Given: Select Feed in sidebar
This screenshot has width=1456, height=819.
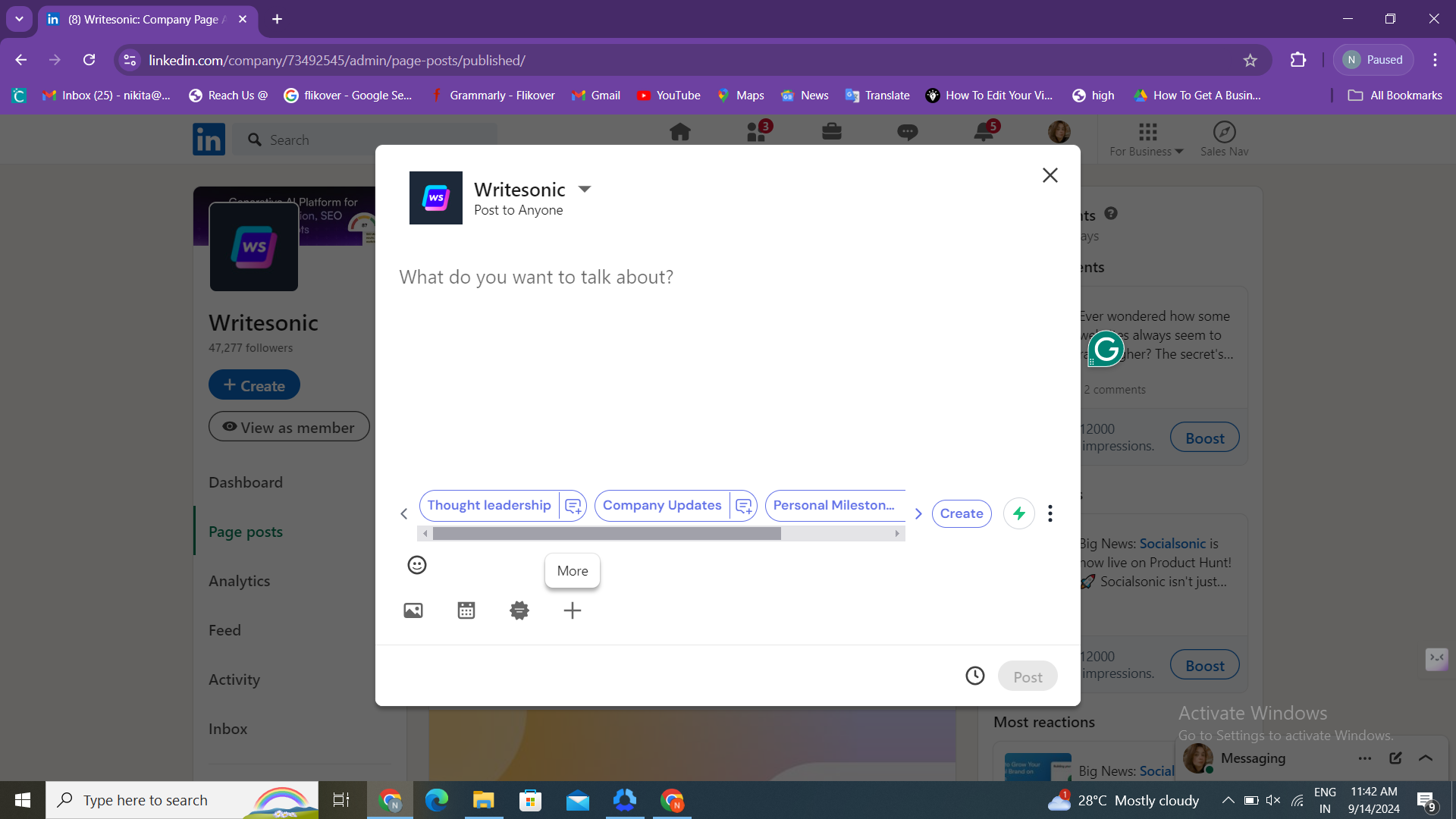Looking at the screenshot, I should click(224, 630).
